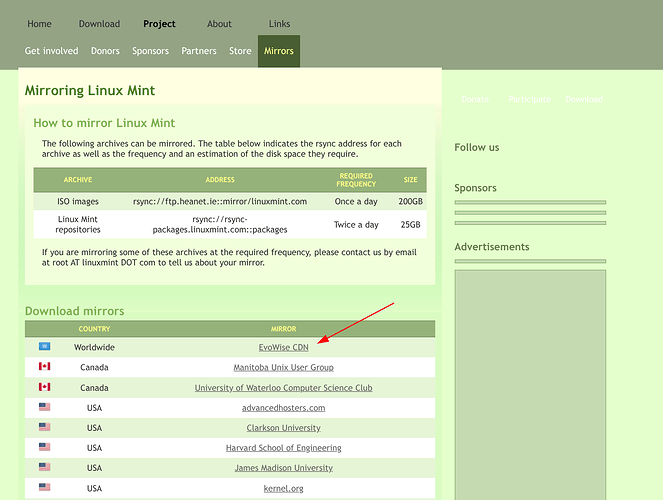Viewport: 663px width, 500px height.
Task: Click the ARCHIVE column header
Action: point(78,180)
